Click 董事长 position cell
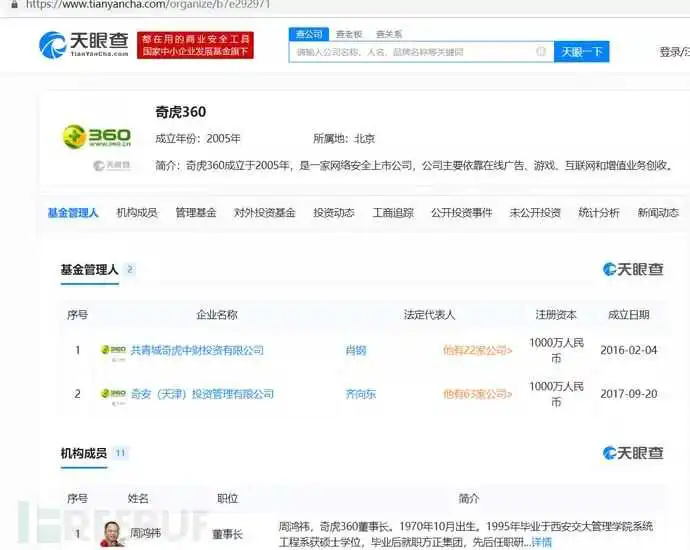Image resolution: width=690 pixels, height=550 pixels. pyautogui.click(x=228, y=534)
